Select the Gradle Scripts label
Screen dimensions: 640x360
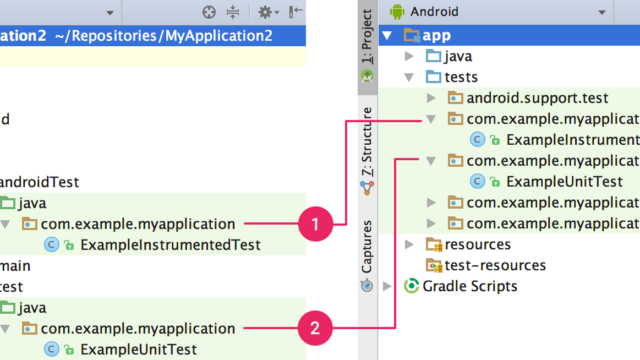pos(470,286)
